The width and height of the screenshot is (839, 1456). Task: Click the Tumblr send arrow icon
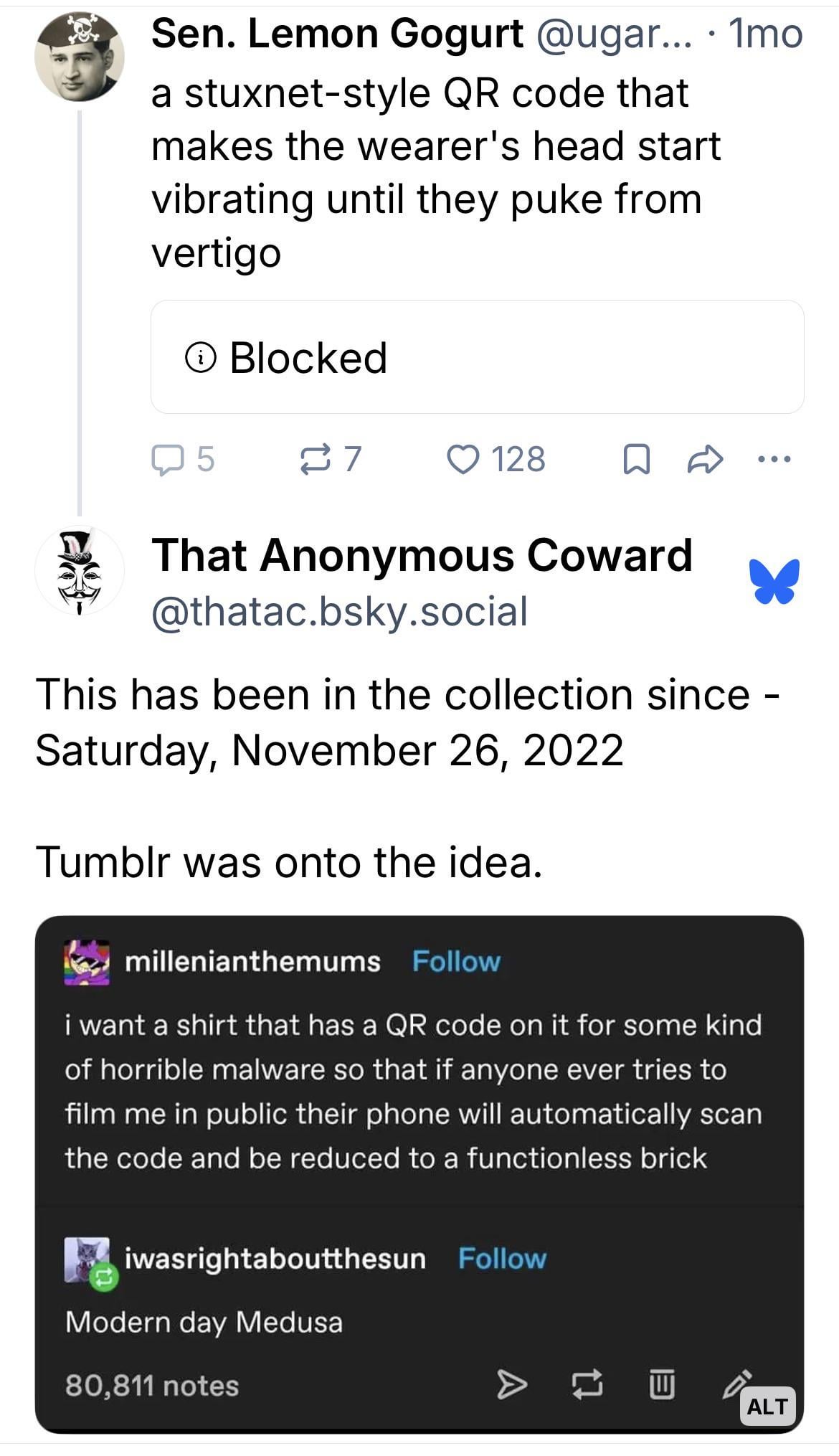pyautogui.click(x=511, y=1385)
